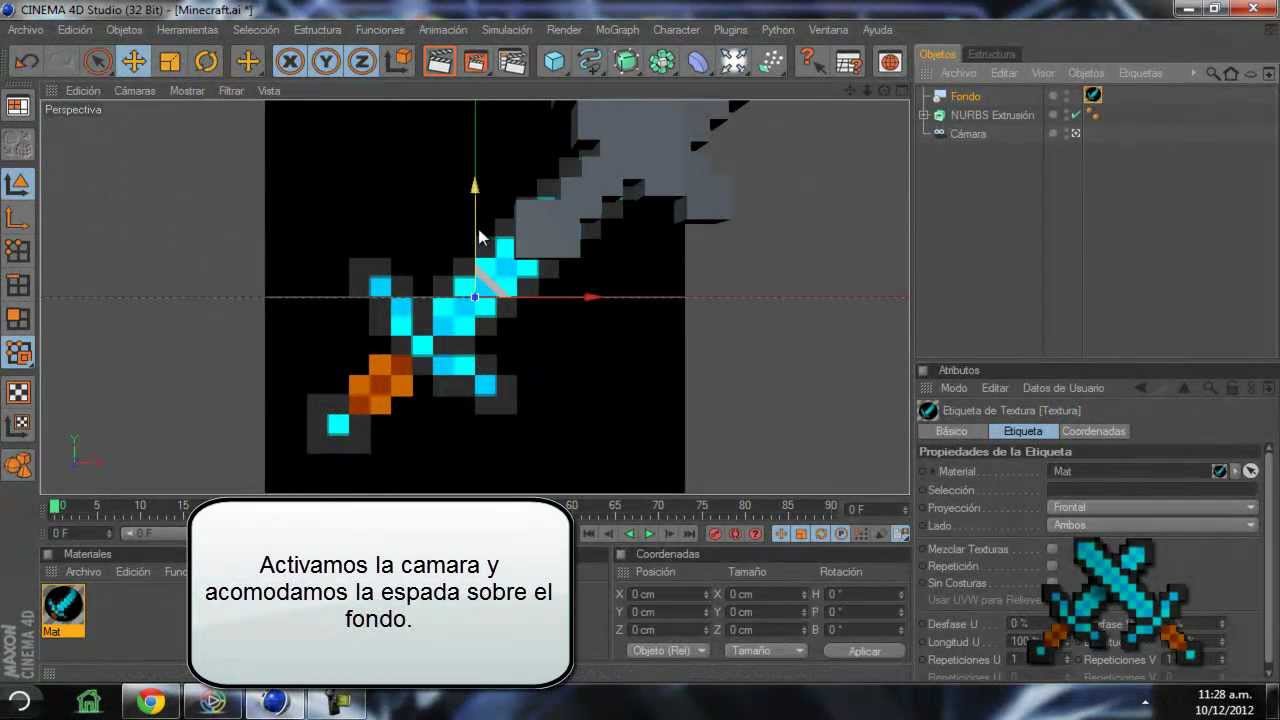
Task: Open the Tamaño dropdown under coordinates
Action: click(x=765, y=650)
